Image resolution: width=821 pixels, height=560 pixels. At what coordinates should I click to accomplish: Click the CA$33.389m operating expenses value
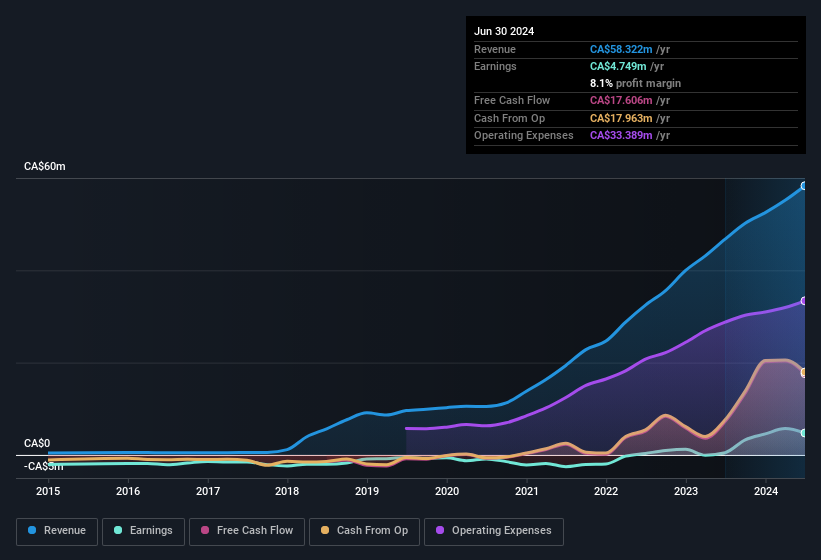(621, 135)
